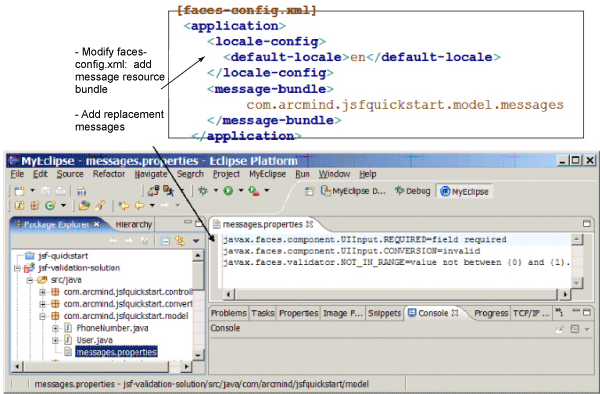The width and height of the screenshot is (600, 394).
Task: Click the green Run play icon
Action: pos(228,190)
